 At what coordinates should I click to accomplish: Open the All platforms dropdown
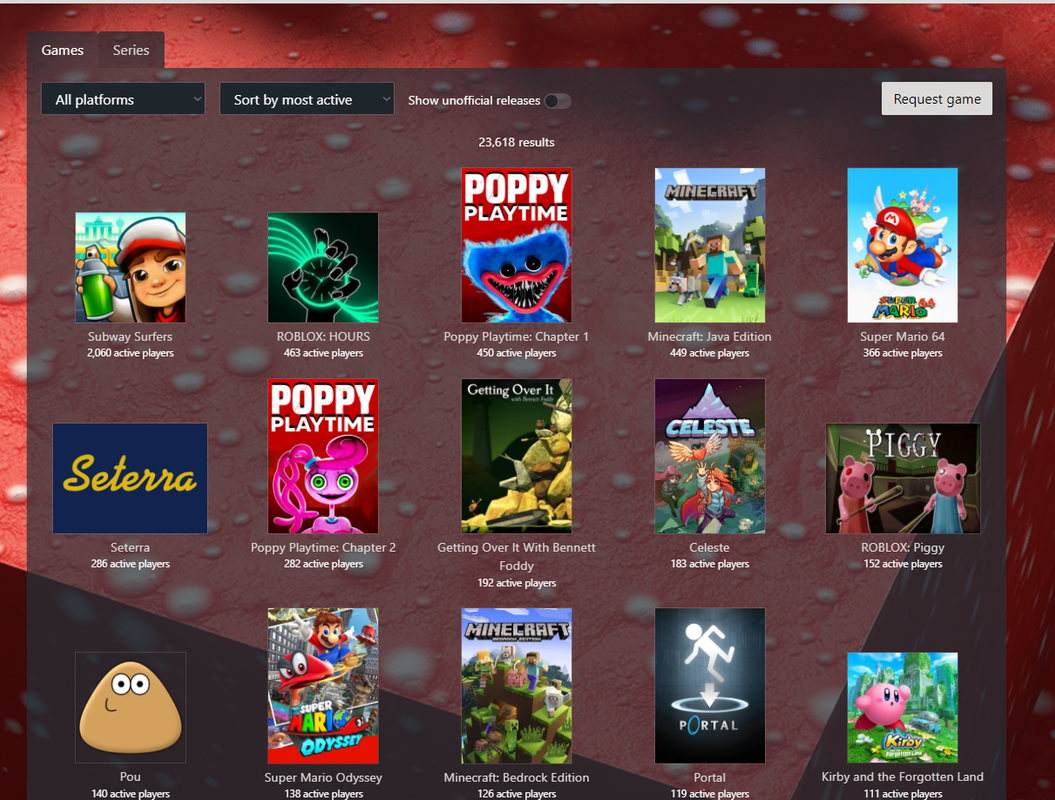(x=123, y=100)
